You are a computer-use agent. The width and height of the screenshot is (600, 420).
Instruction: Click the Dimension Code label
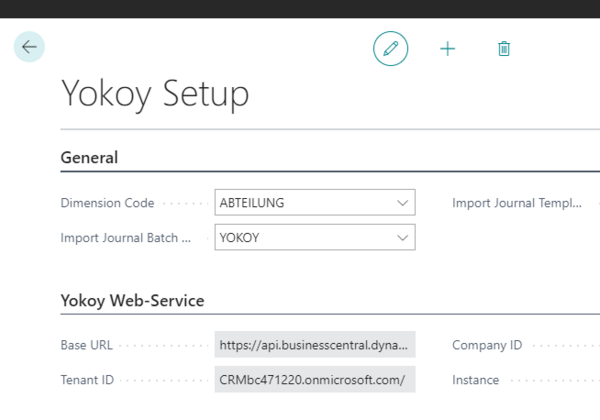pos(107,203)
